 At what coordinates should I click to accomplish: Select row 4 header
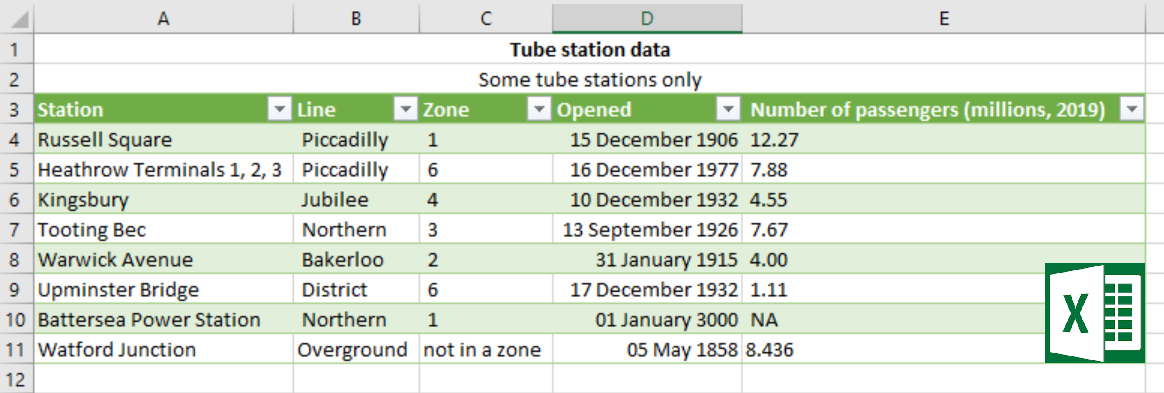pos(17,139)
